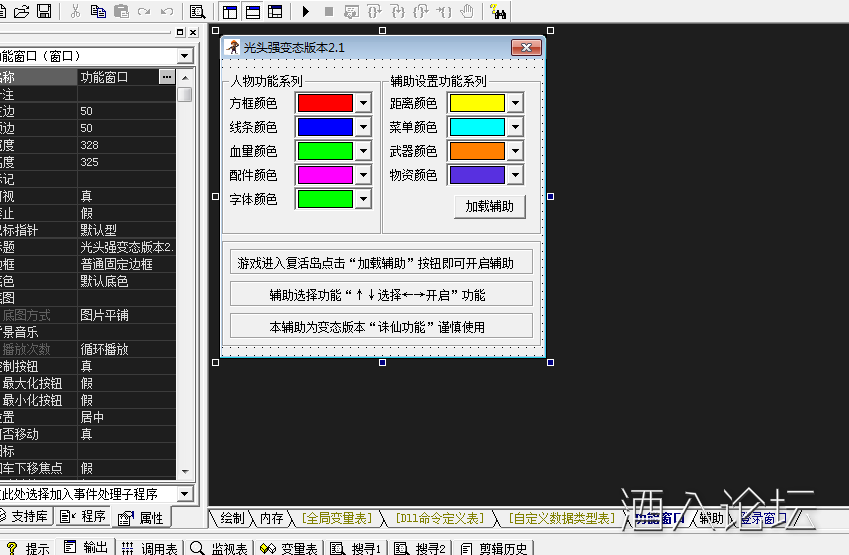Expand the 距离颜色 color dropdown arrow

(515, 103)
